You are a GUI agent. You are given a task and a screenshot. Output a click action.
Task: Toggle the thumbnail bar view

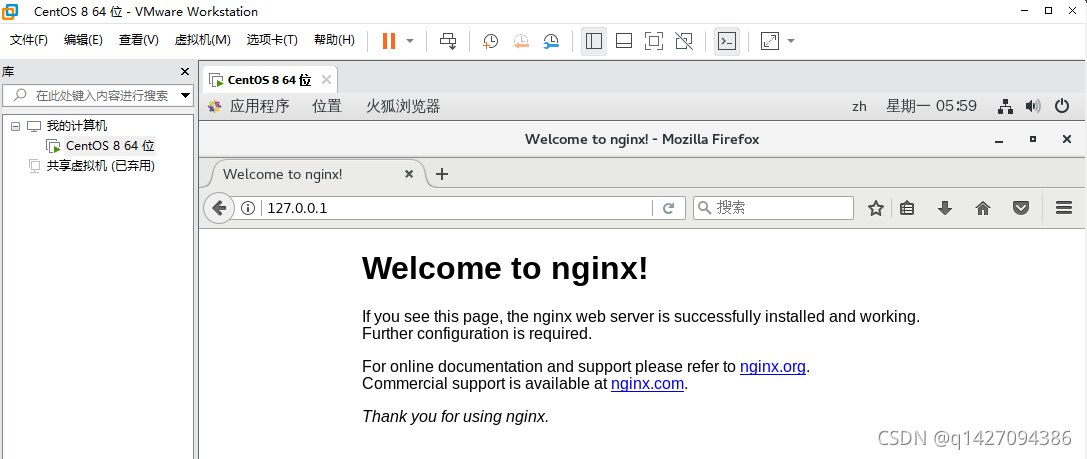624,42
